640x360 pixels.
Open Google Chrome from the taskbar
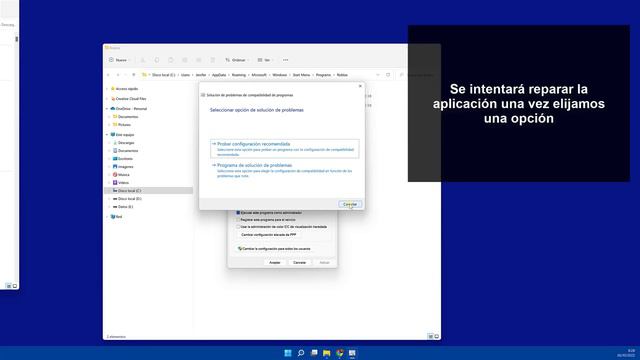click(x=340, y=353)
